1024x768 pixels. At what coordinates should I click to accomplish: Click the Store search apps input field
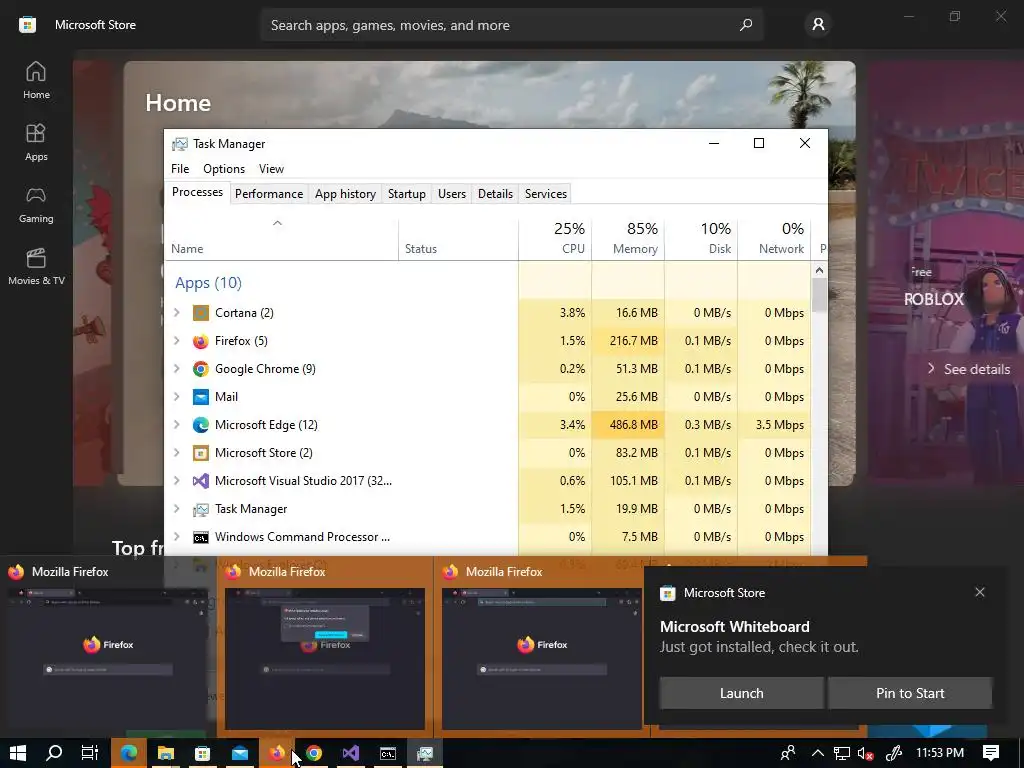pyautogui.click(x=511, y=25)
